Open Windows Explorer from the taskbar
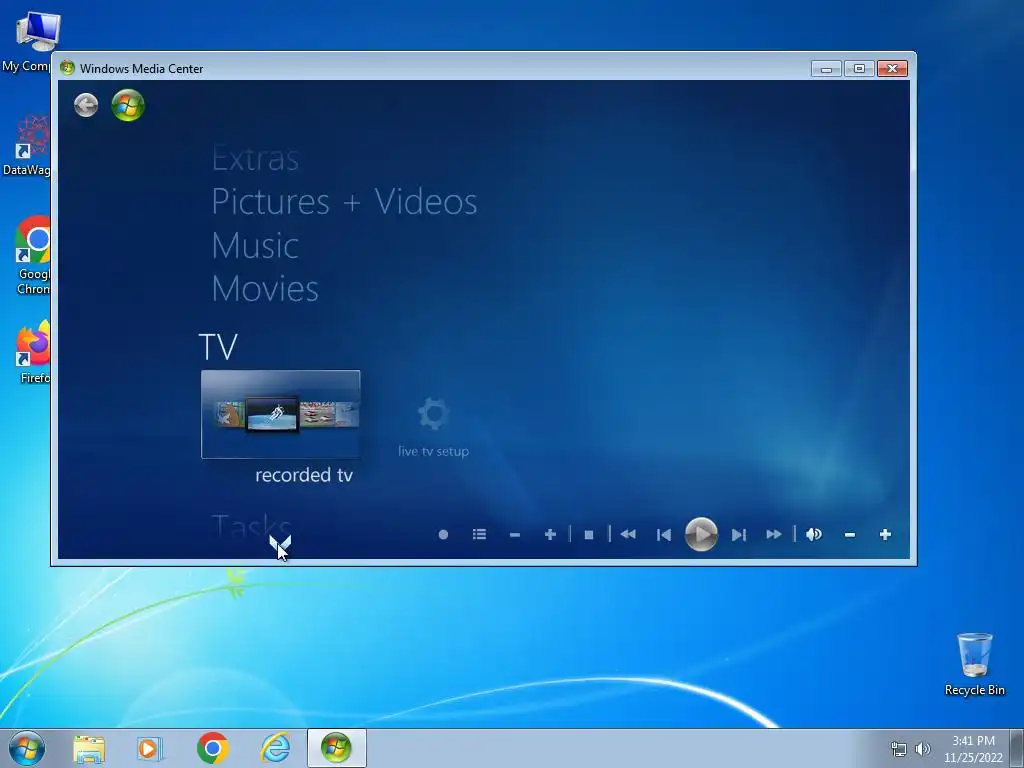This screenshot has width=1024, height=768. tap(89, 749)
